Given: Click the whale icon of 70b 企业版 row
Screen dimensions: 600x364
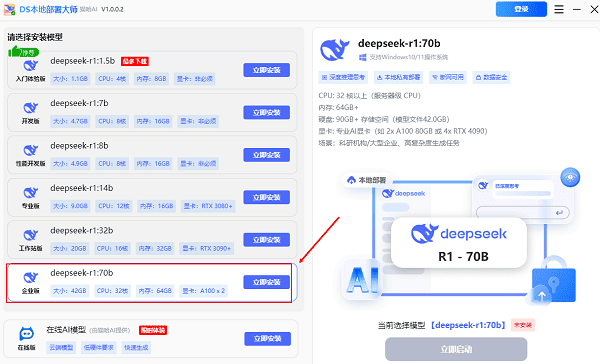Looking at the screenshot, I should pyautogui.click(x=31, y=277).
